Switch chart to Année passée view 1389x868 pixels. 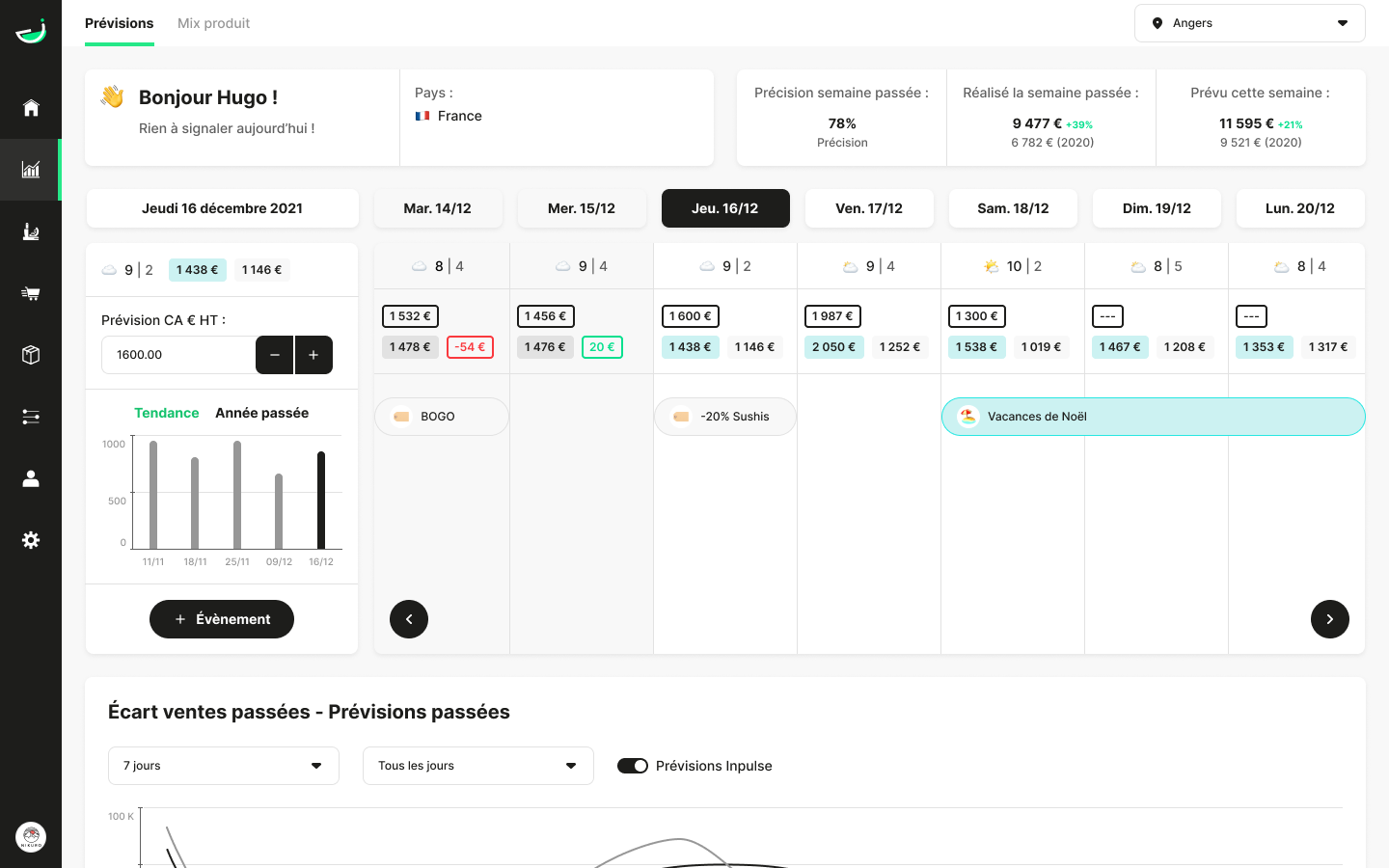point(261,413)
